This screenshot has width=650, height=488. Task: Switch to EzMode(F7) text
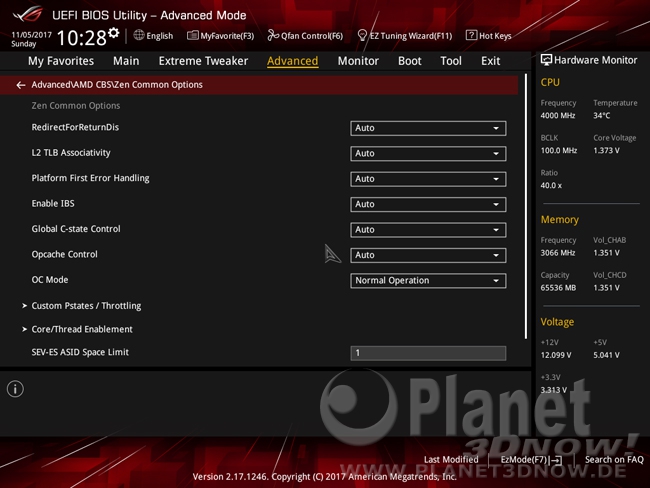click(x=524, y=459)
